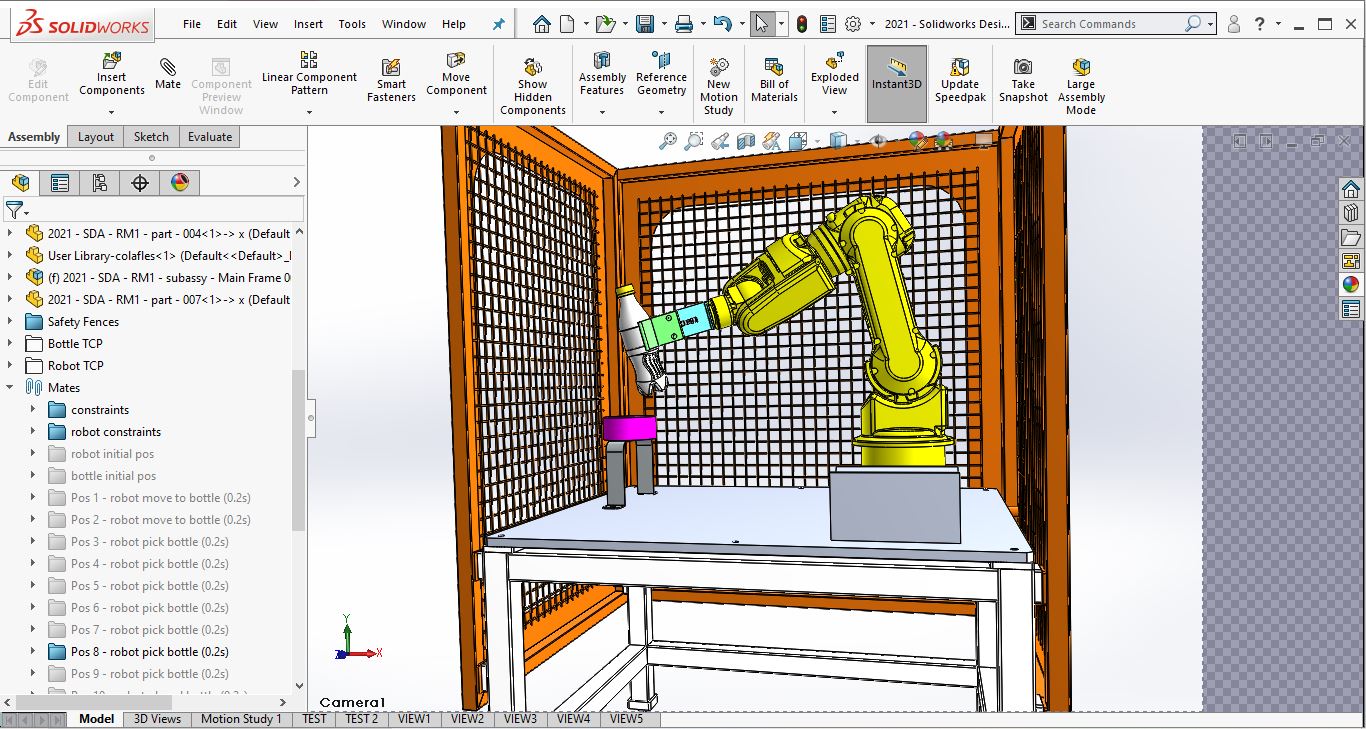Open Custom Properties task pane icon

[1351, 309]
